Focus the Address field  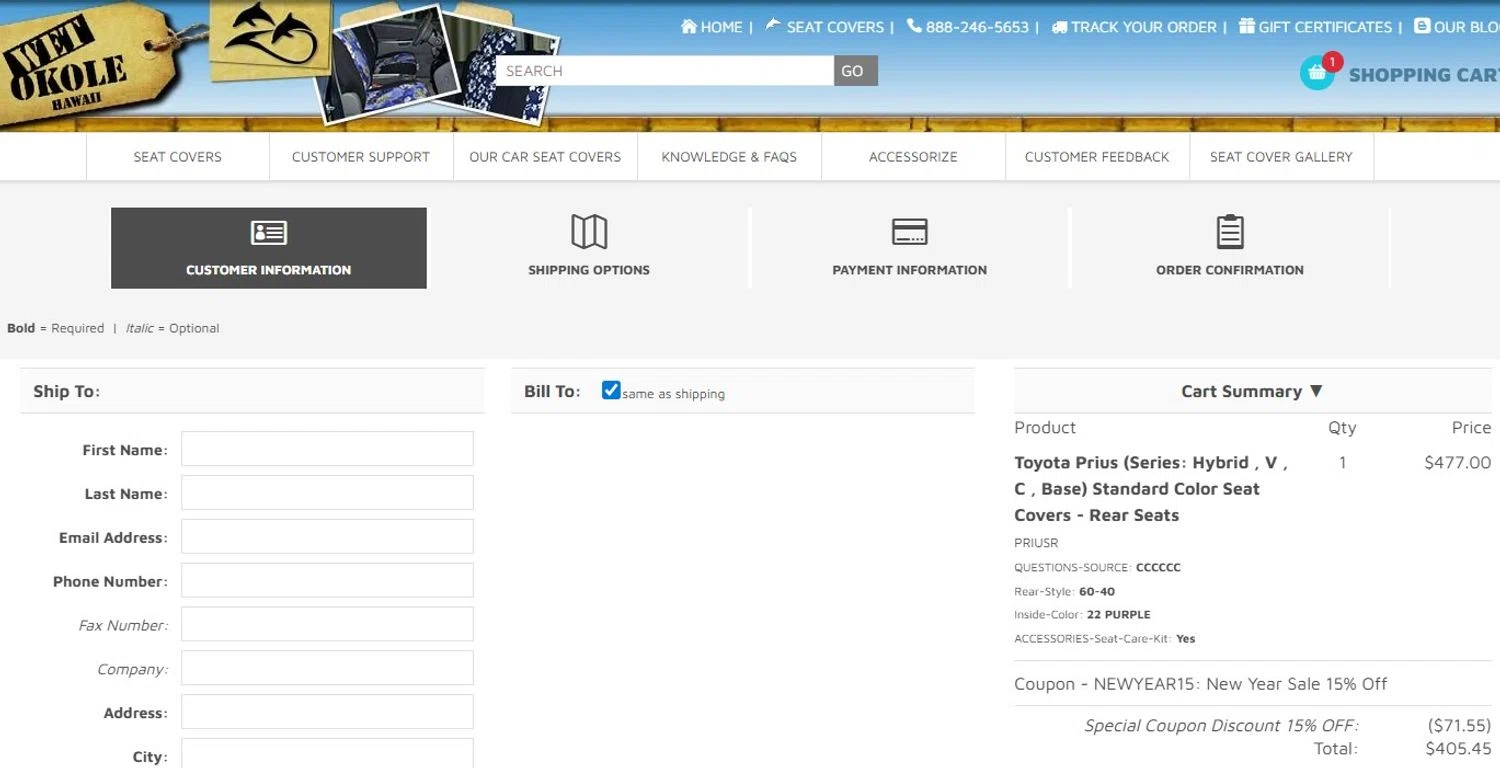tap(327, 713)
